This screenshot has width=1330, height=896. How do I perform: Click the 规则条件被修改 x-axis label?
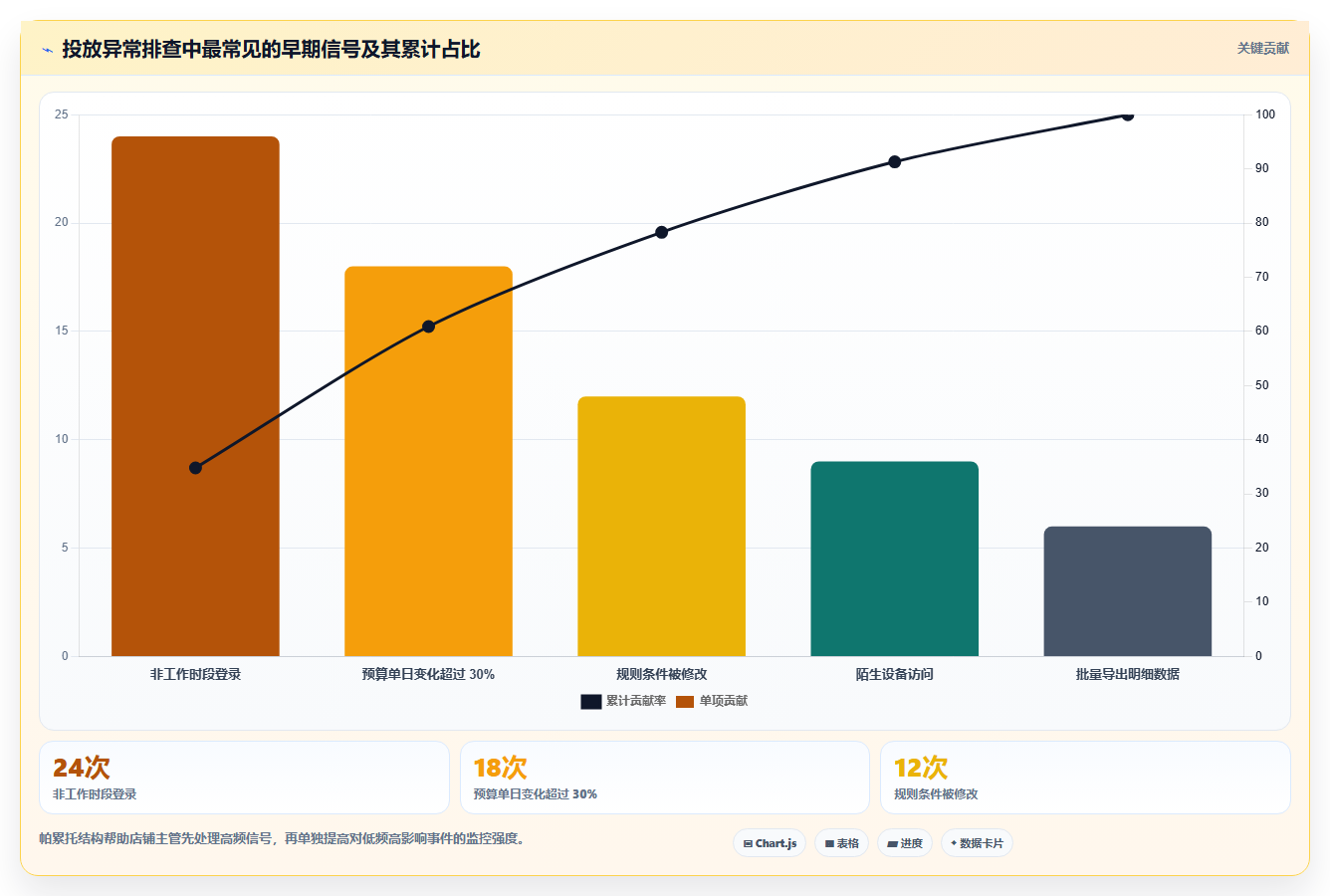click(x=661, y=674)
